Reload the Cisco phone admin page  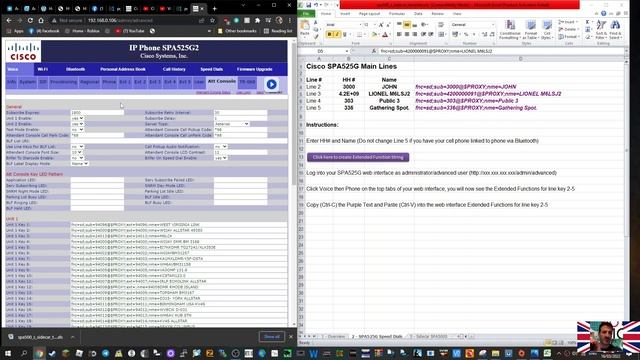pyautogui.click(x=30, y=20)
